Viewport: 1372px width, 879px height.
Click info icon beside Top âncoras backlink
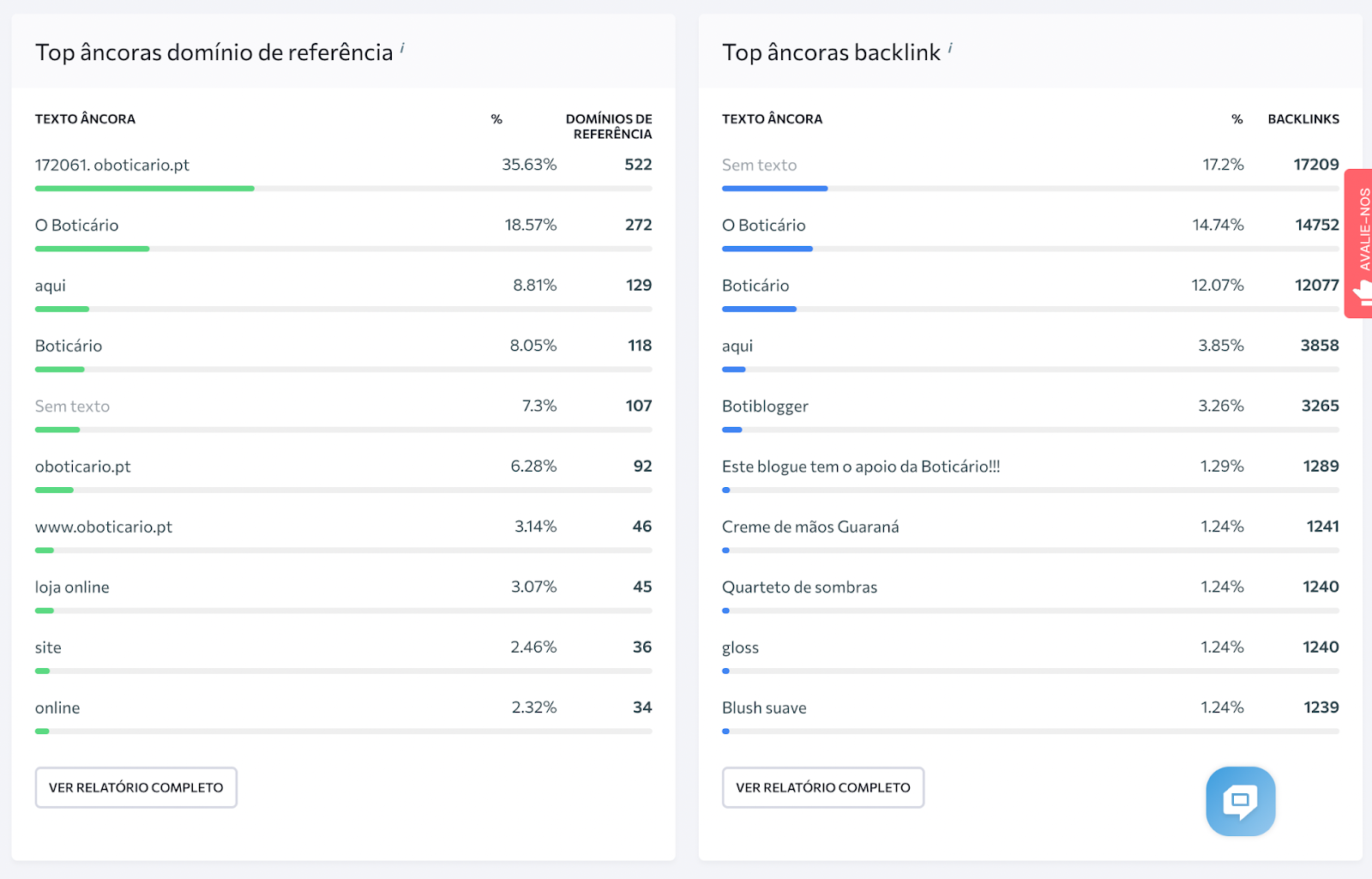[950, 48]
